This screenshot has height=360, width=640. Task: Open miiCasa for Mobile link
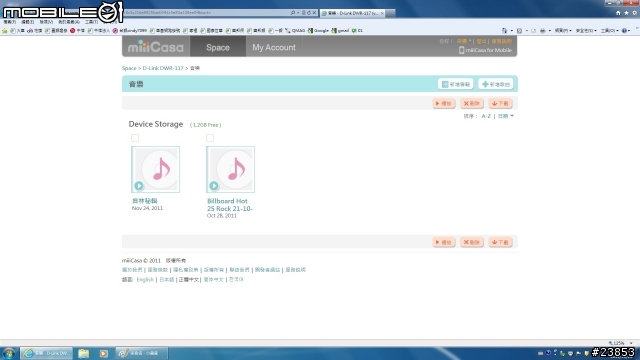(485, 50)
